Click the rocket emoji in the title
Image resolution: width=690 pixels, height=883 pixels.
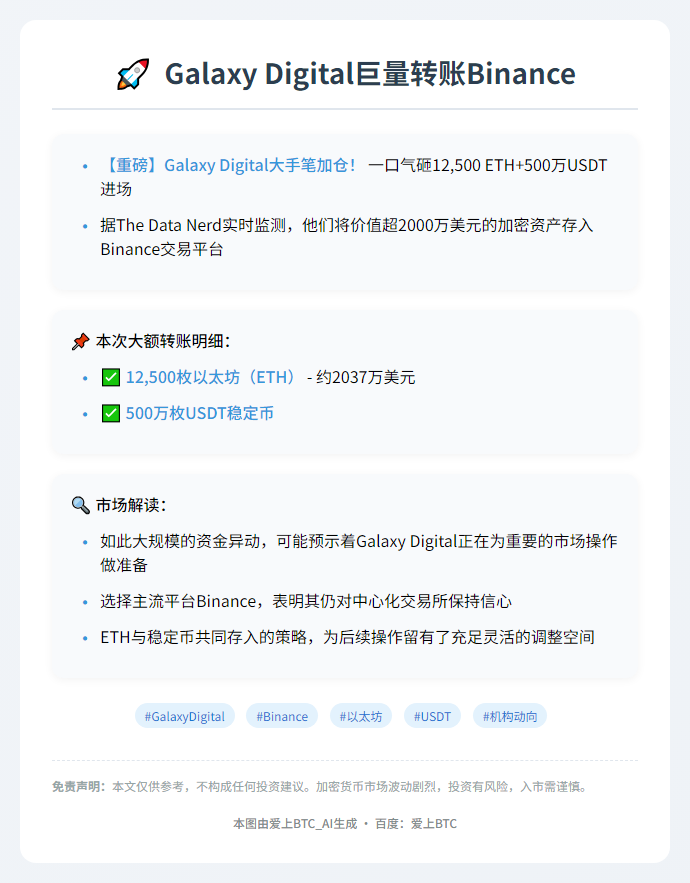tap(133, 74)
